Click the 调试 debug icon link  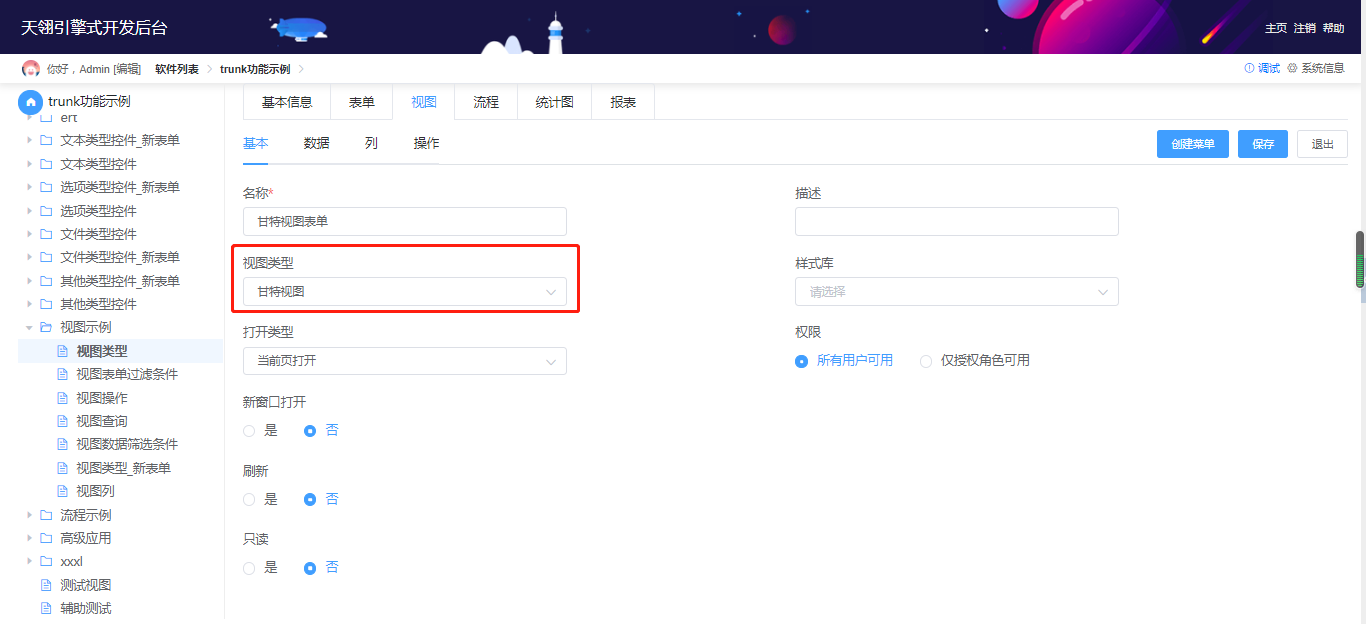point(1249,69)
